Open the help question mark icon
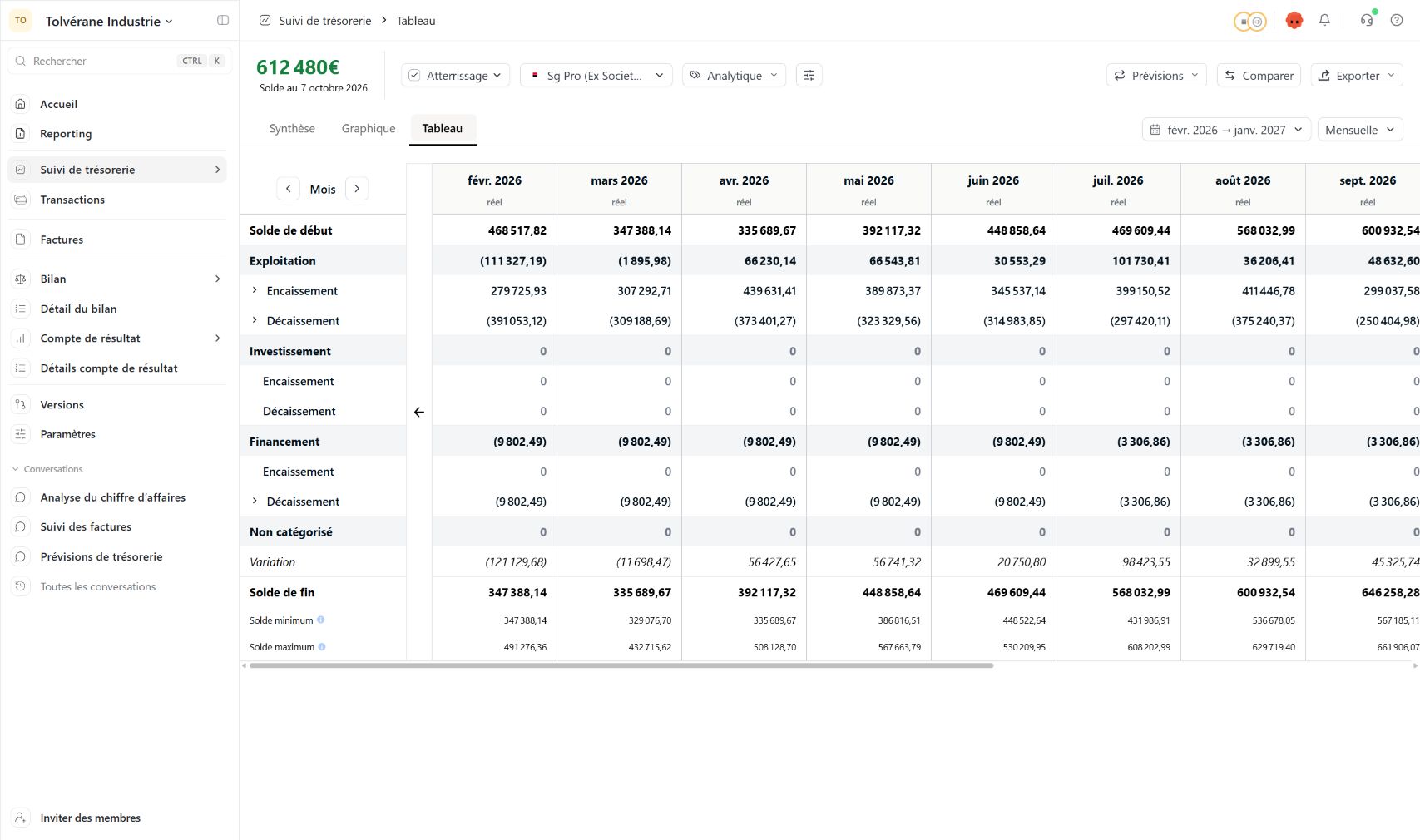The width and height of the screenshot is (1420, 840). [x=1397, y=20]
